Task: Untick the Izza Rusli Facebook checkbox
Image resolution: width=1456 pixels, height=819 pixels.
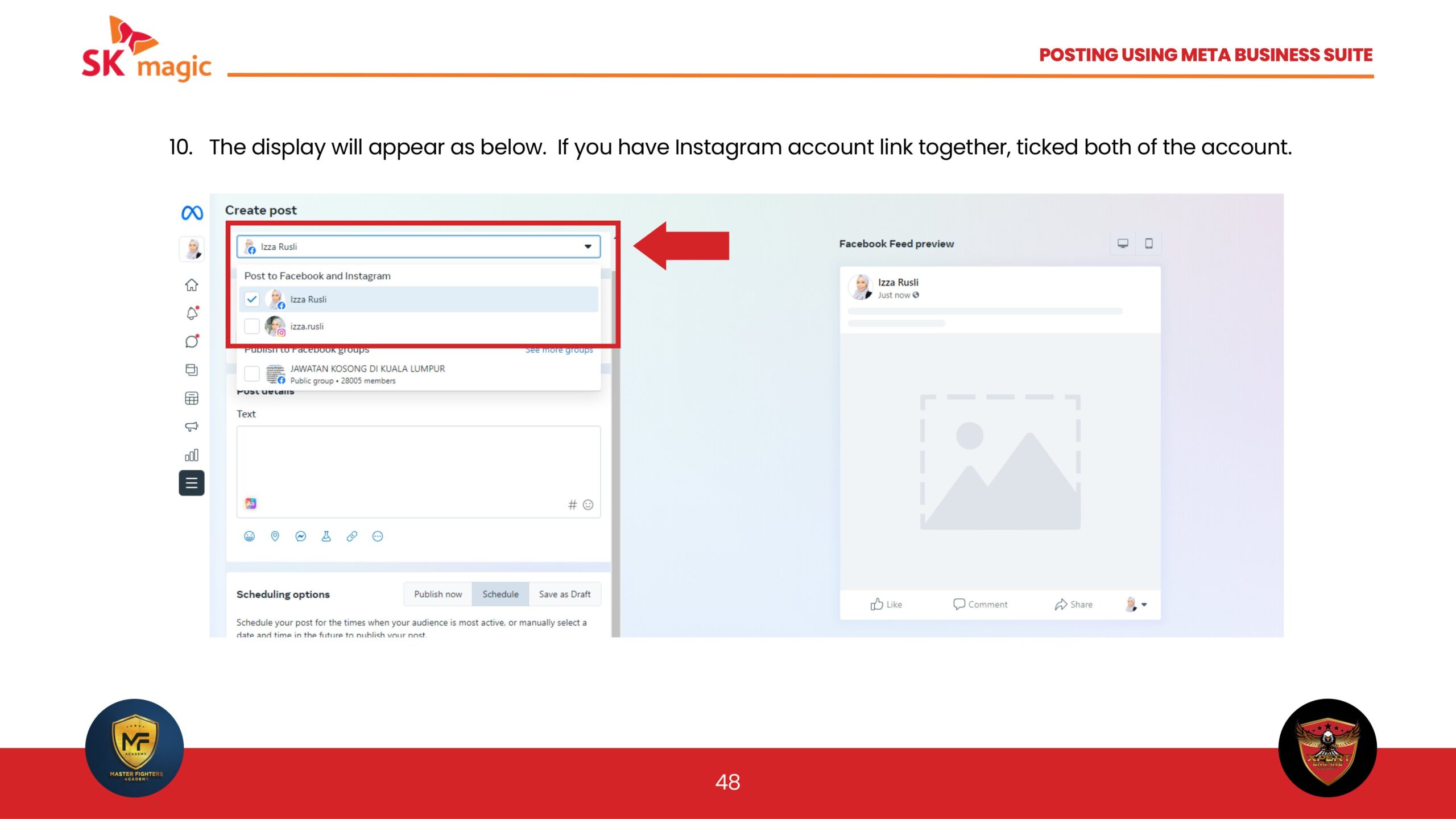Action: [x=252, y=299]
